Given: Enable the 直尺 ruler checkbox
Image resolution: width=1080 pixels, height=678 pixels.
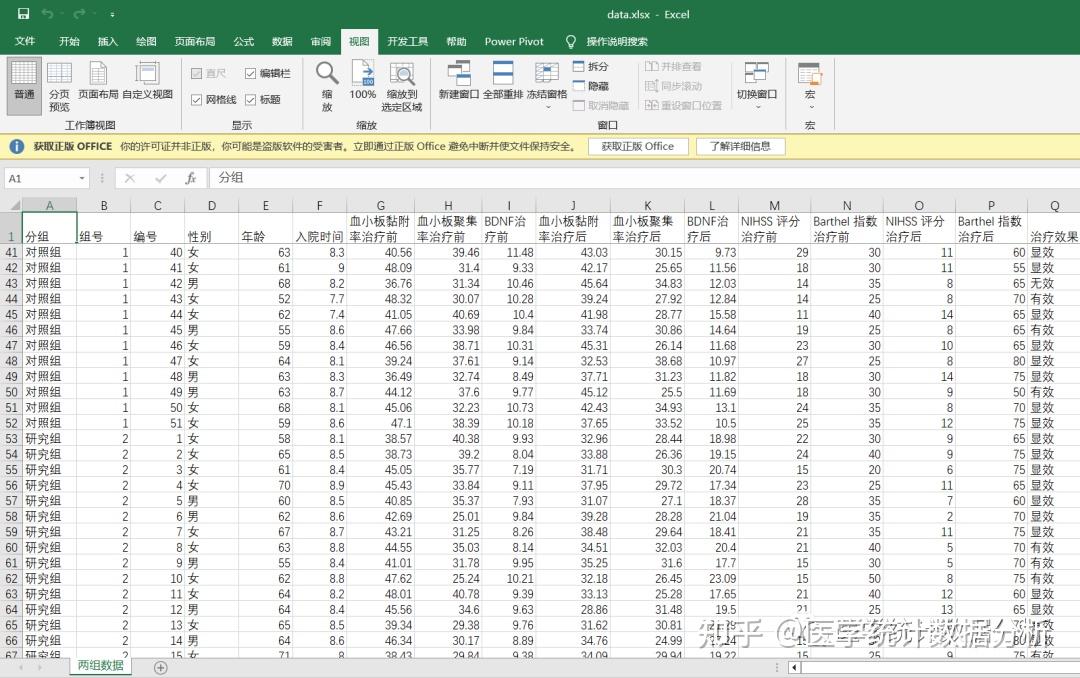Looking at the screenshot, I should tap(195, 72).
